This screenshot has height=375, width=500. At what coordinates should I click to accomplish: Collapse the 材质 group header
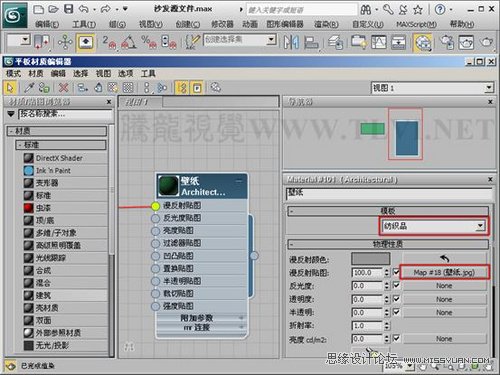(x=57, y=131)
